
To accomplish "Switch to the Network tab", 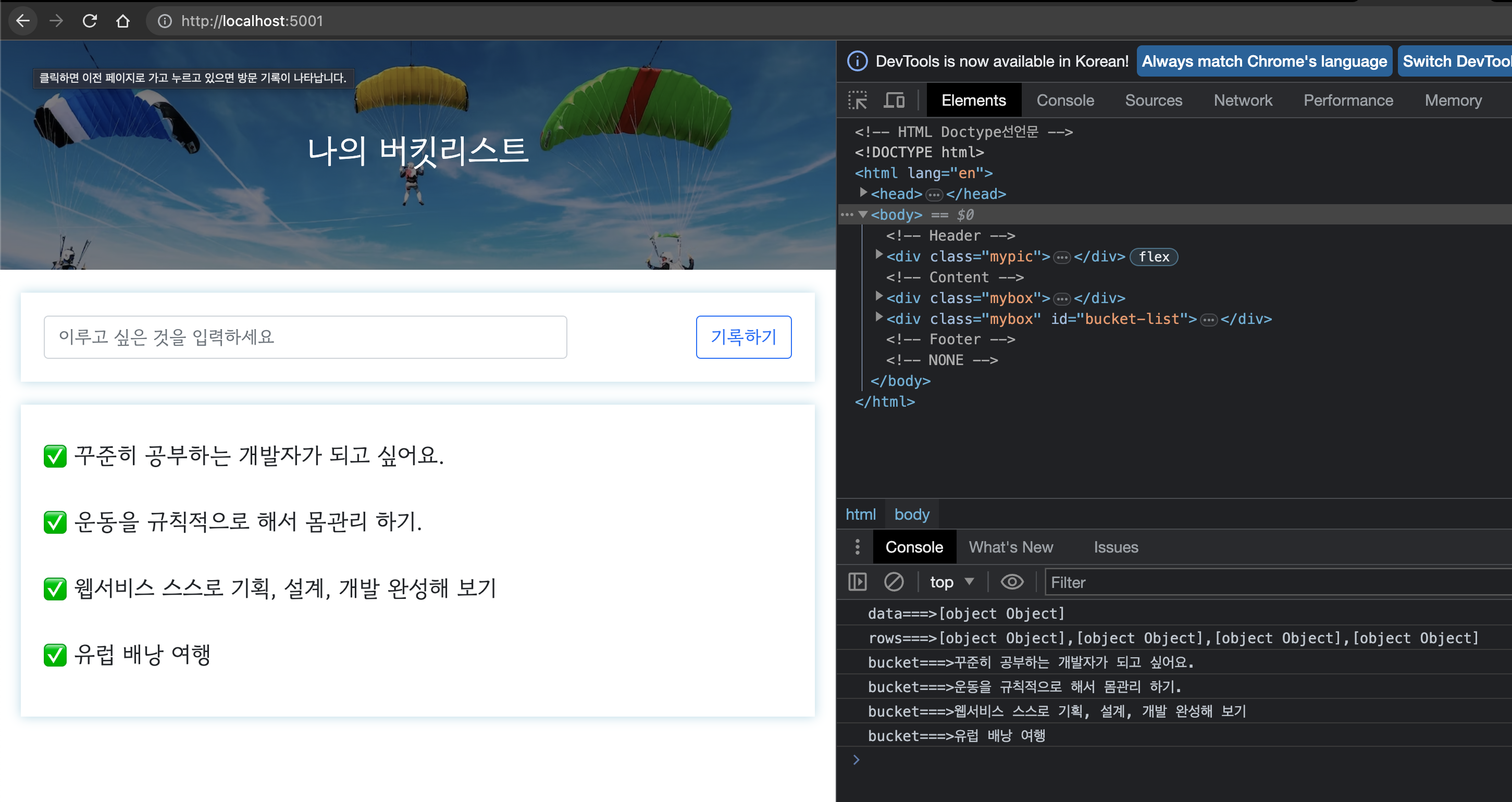I will (x=1243, y=101).
